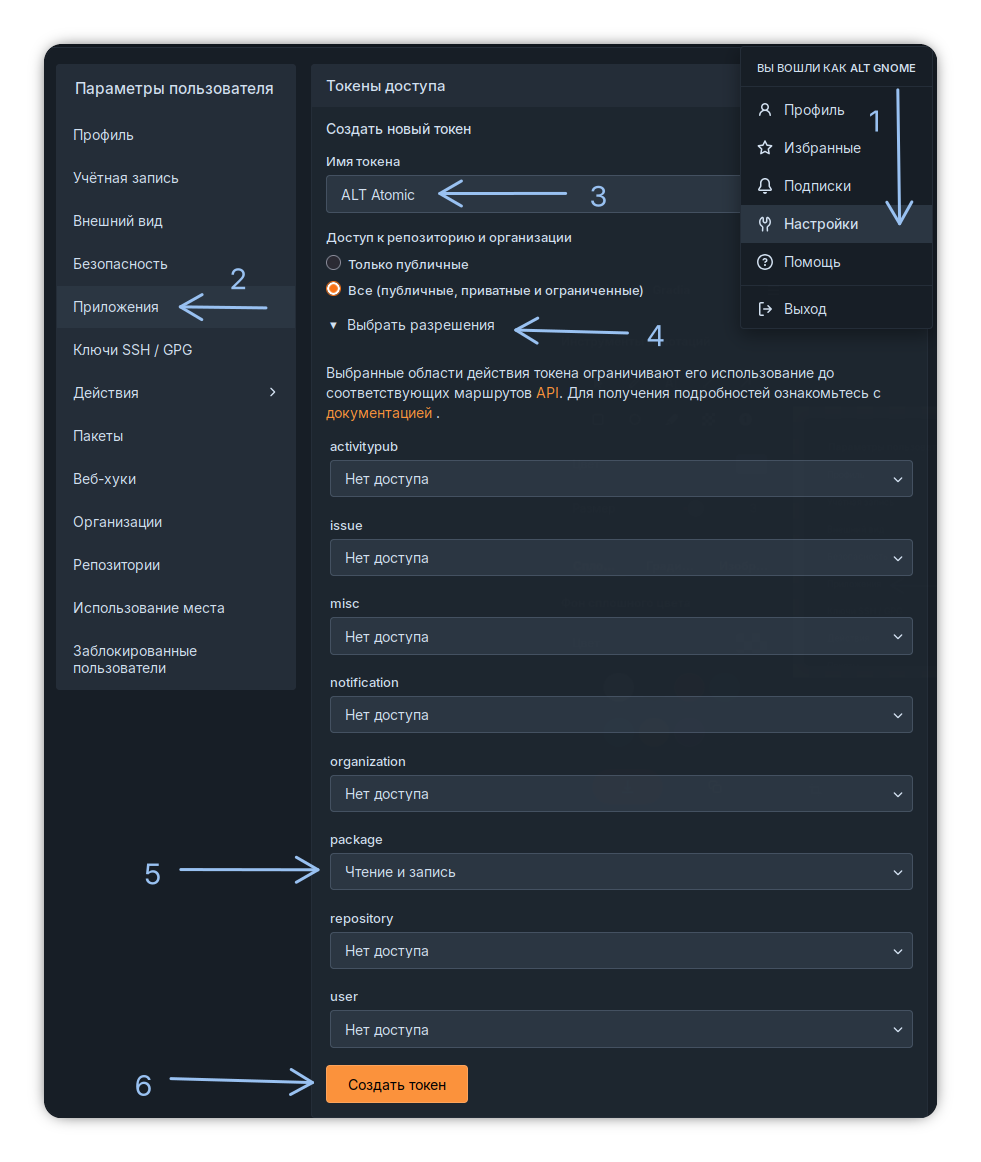Click the question mark icon next to Помощь
Image resolution: width=981 pixels, height=1162 pixels.
coord(765,262)
